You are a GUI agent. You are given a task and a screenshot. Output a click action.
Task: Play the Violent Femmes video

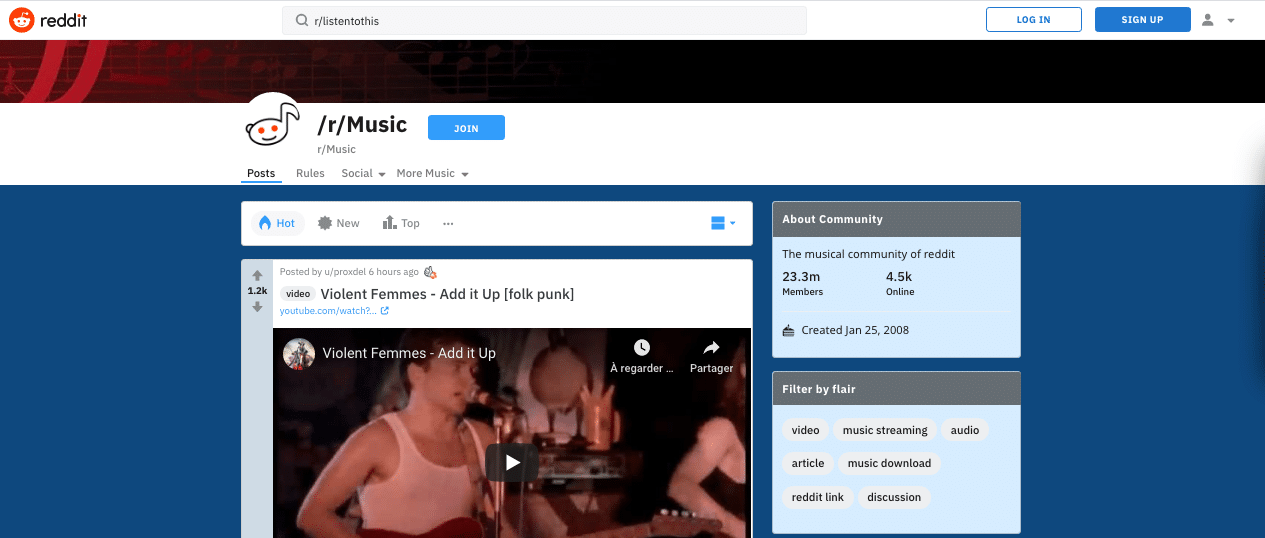(x=512, y=462)
